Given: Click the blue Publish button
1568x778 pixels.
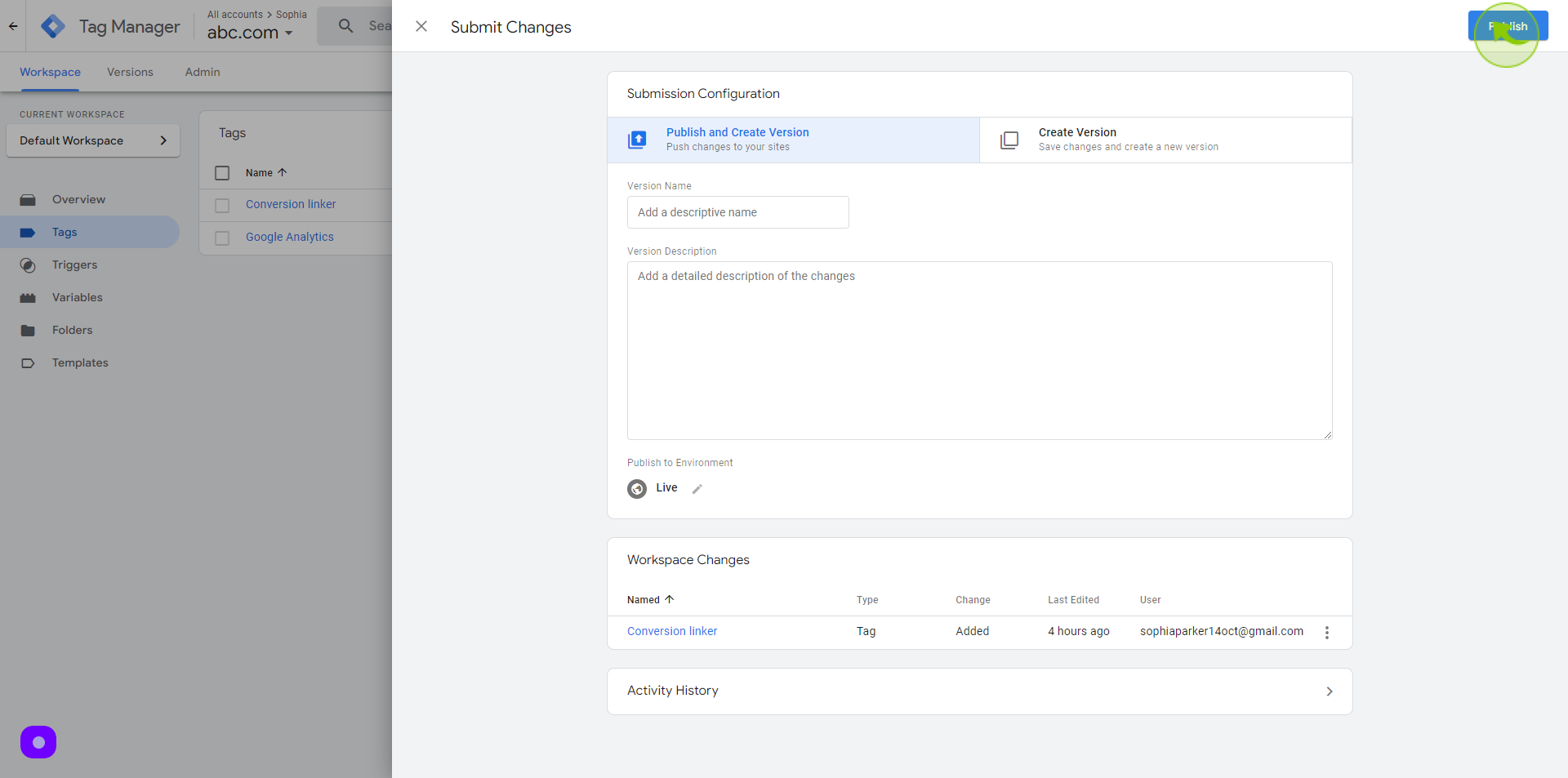Looking at the screenshot, I should 1508,26.
